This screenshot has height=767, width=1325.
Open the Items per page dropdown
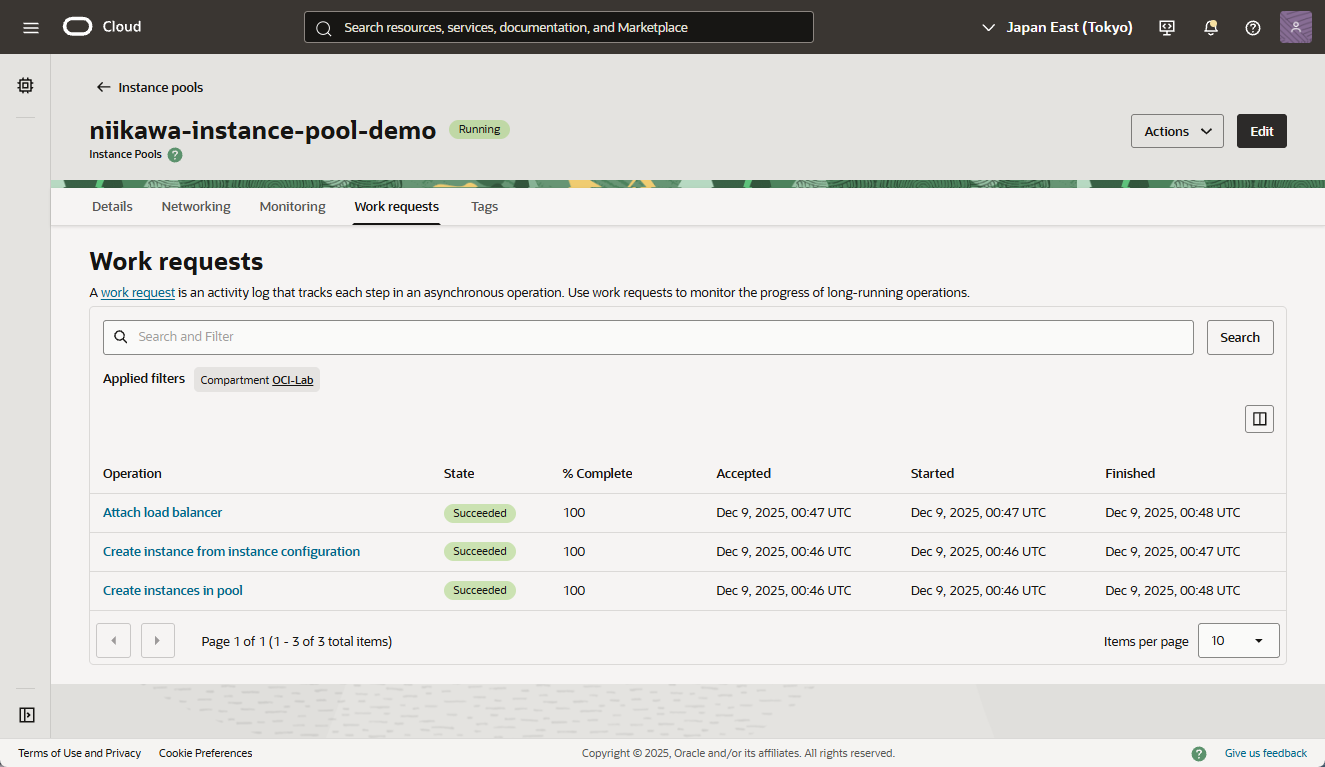(x=1238, y=641)
